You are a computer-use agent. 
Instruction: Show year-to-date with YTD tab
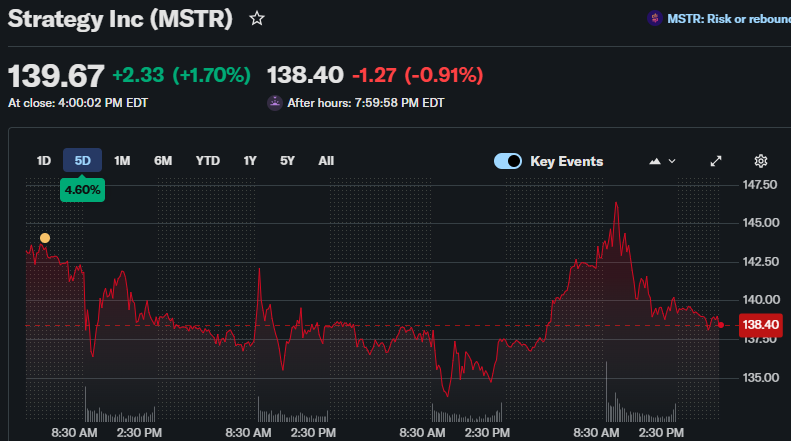click(x=208, y=161)
